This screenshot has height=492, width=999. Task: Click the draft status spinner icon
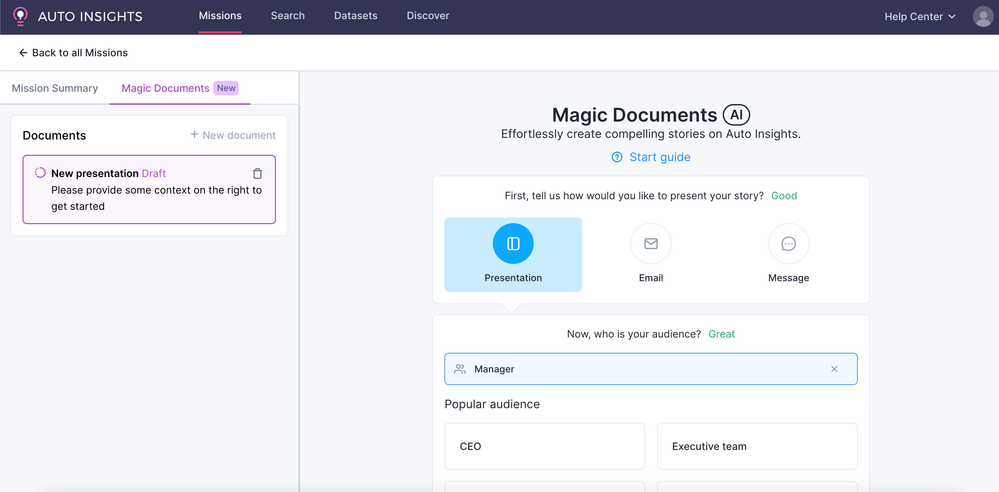[40, 173]
